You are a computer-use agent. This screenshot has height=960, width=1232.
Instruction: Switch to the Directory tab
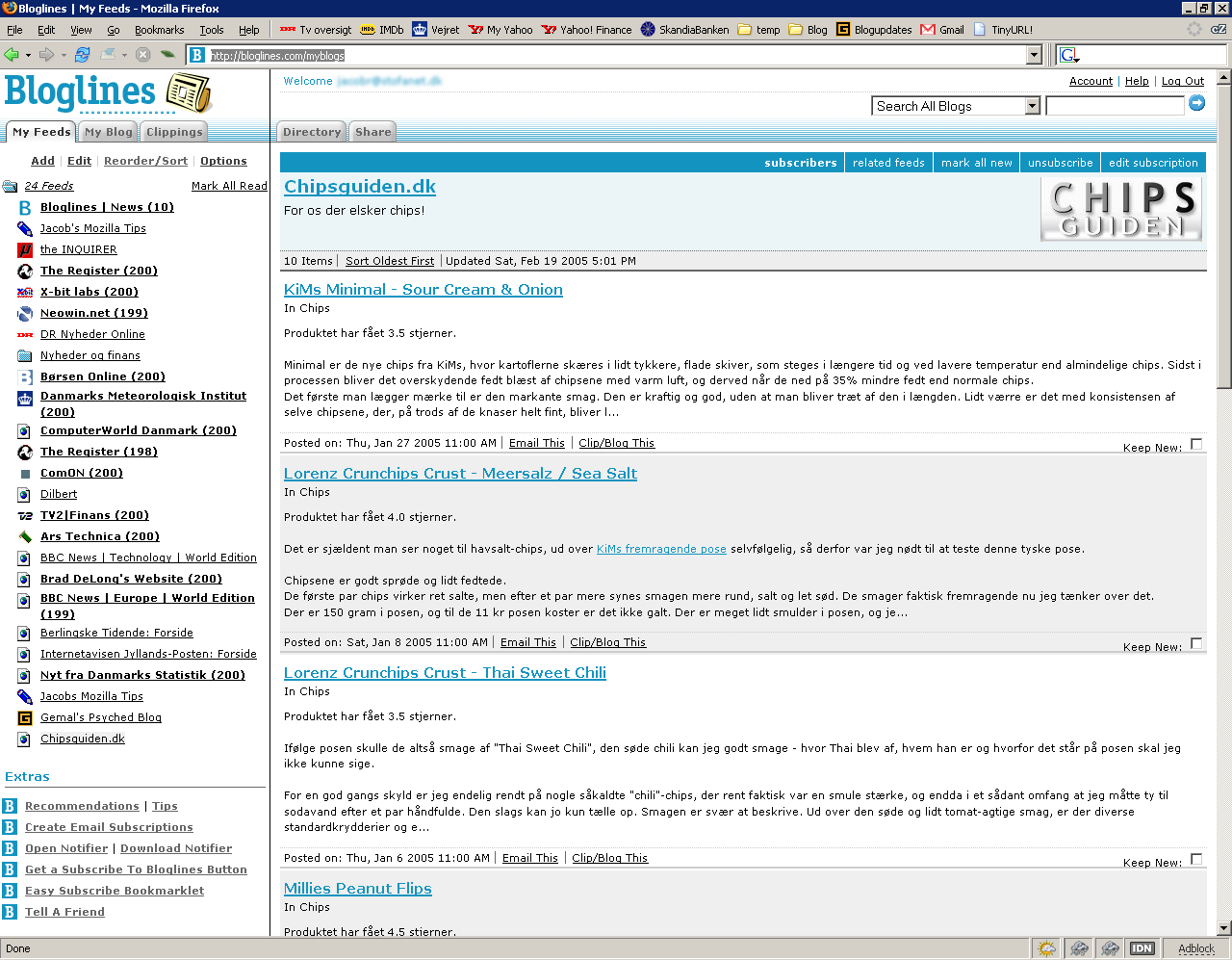click(312, 132)
